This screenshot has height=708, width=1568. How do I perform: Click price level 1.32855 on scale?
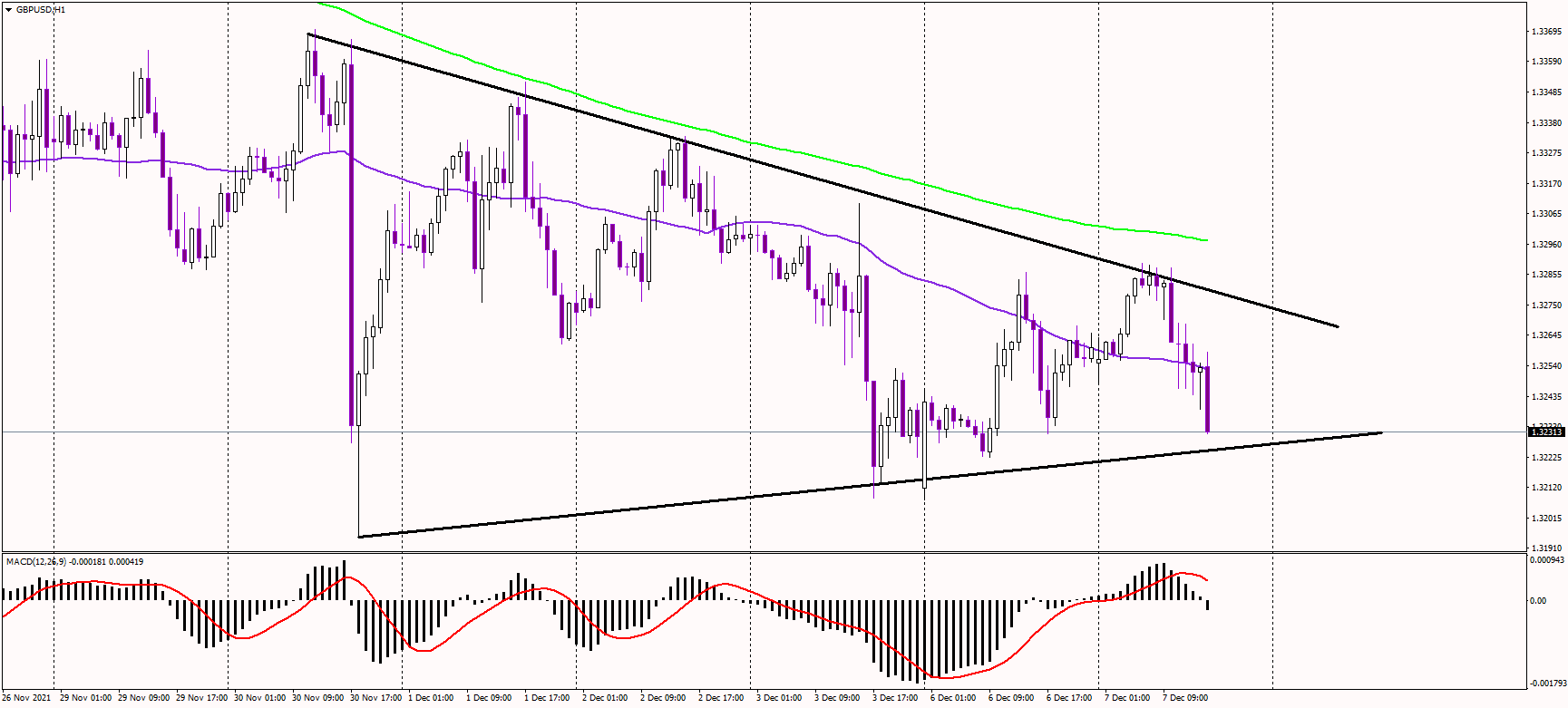pyautogui.click(x=1546, y=275)
